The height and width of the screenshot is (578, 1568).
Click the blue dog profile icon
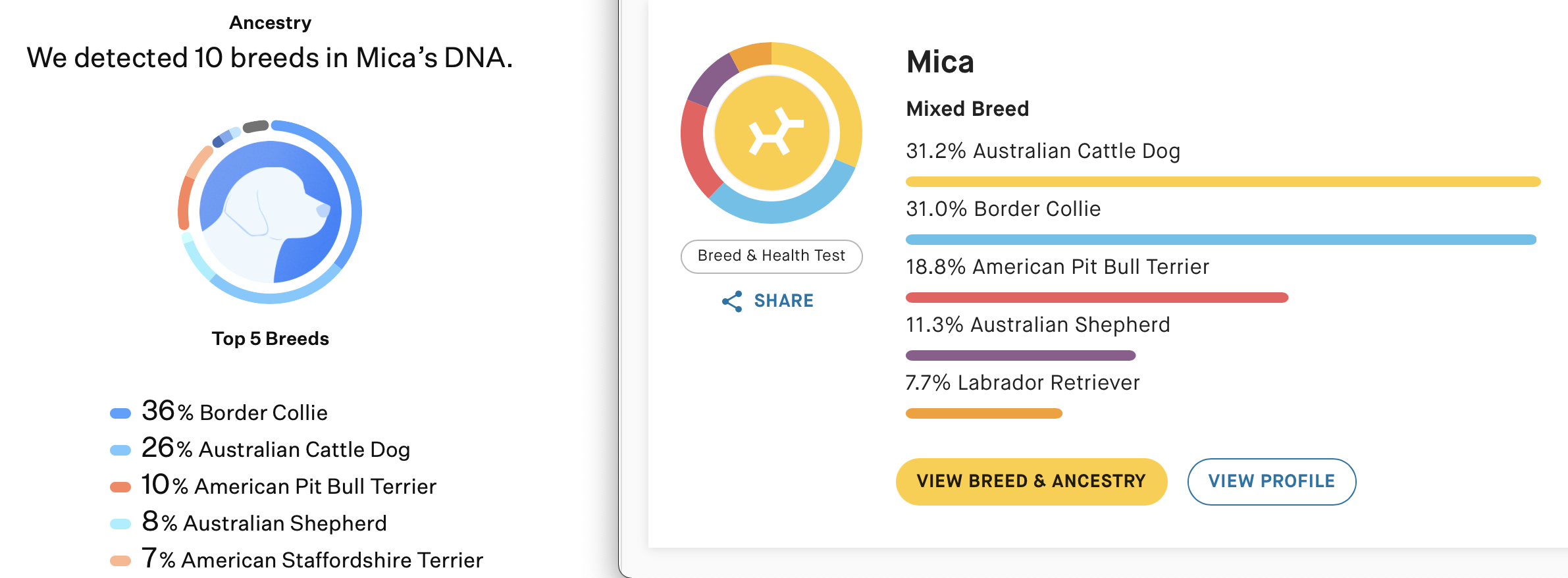271,212
